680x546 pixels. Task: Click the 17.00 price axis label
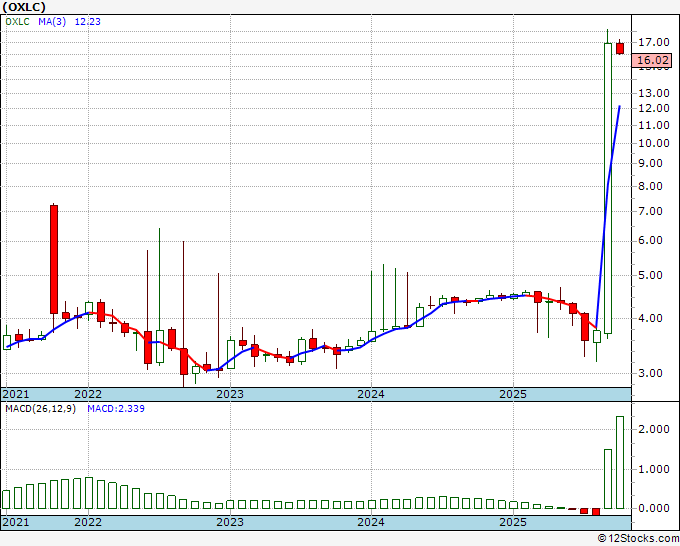pyautogui.click(x=654, y=43)
